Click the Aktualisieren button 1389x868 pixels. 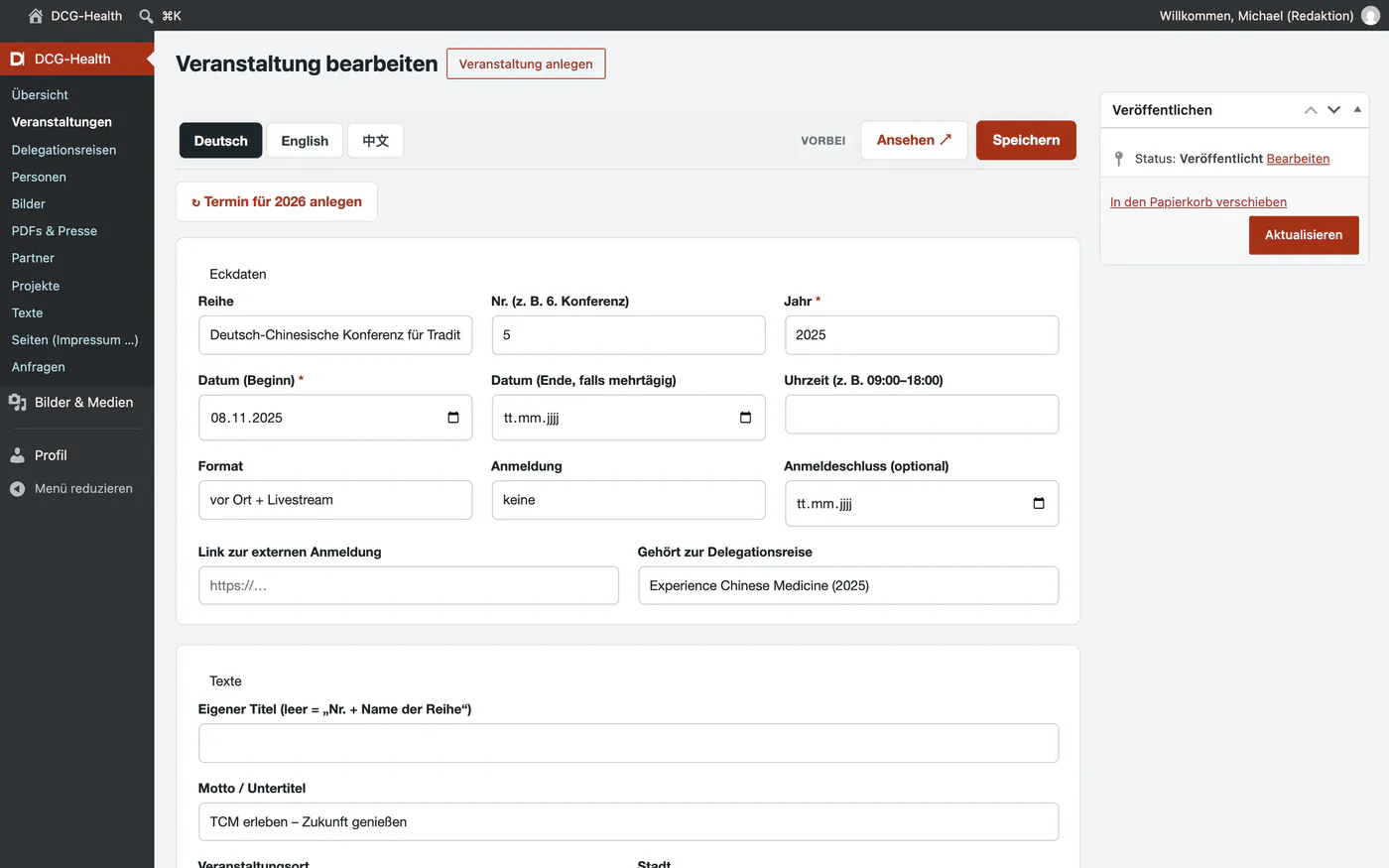click(x=1304, y=235)
